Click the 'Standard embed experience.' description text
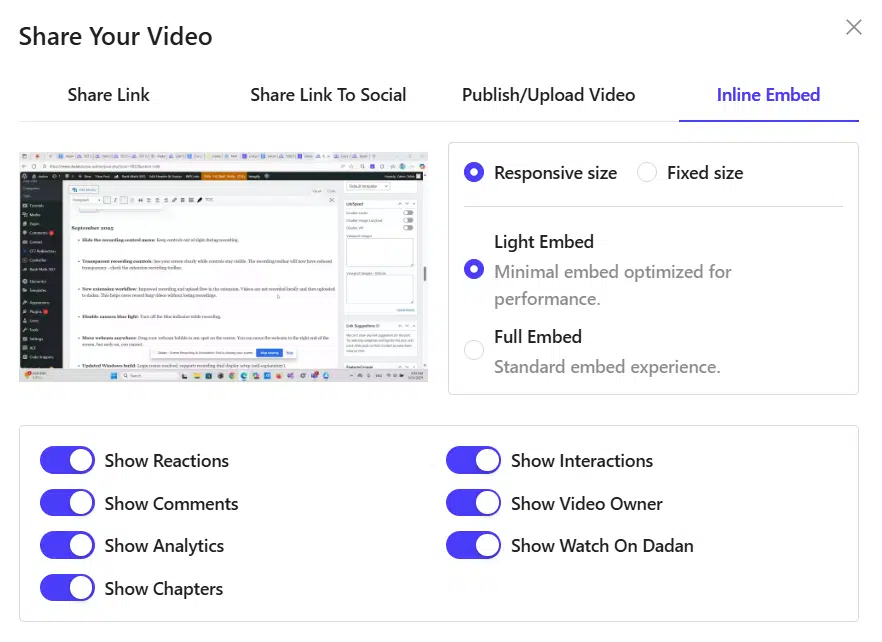The image size is (882, 642). click(607, 367)
